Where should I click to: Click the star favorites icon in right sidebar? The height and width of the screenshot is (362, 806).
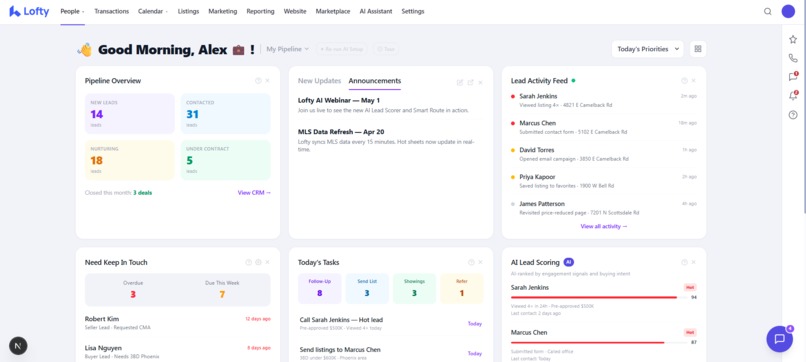(x=793, y=39)
